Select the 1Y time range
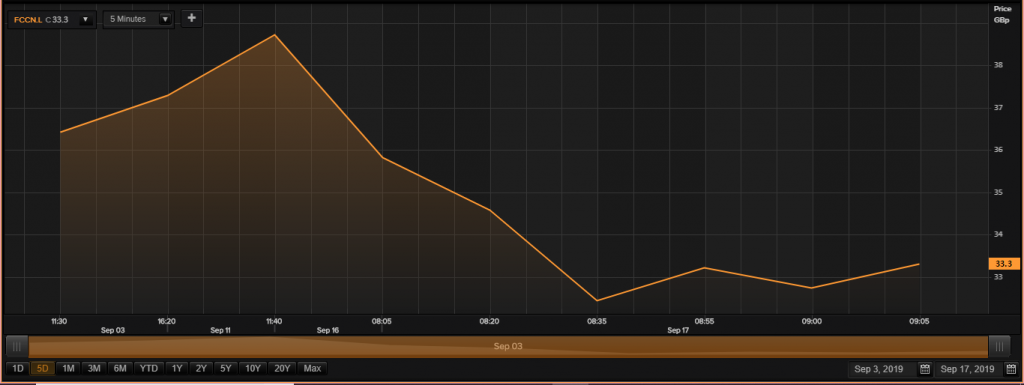 pos(177,369)
